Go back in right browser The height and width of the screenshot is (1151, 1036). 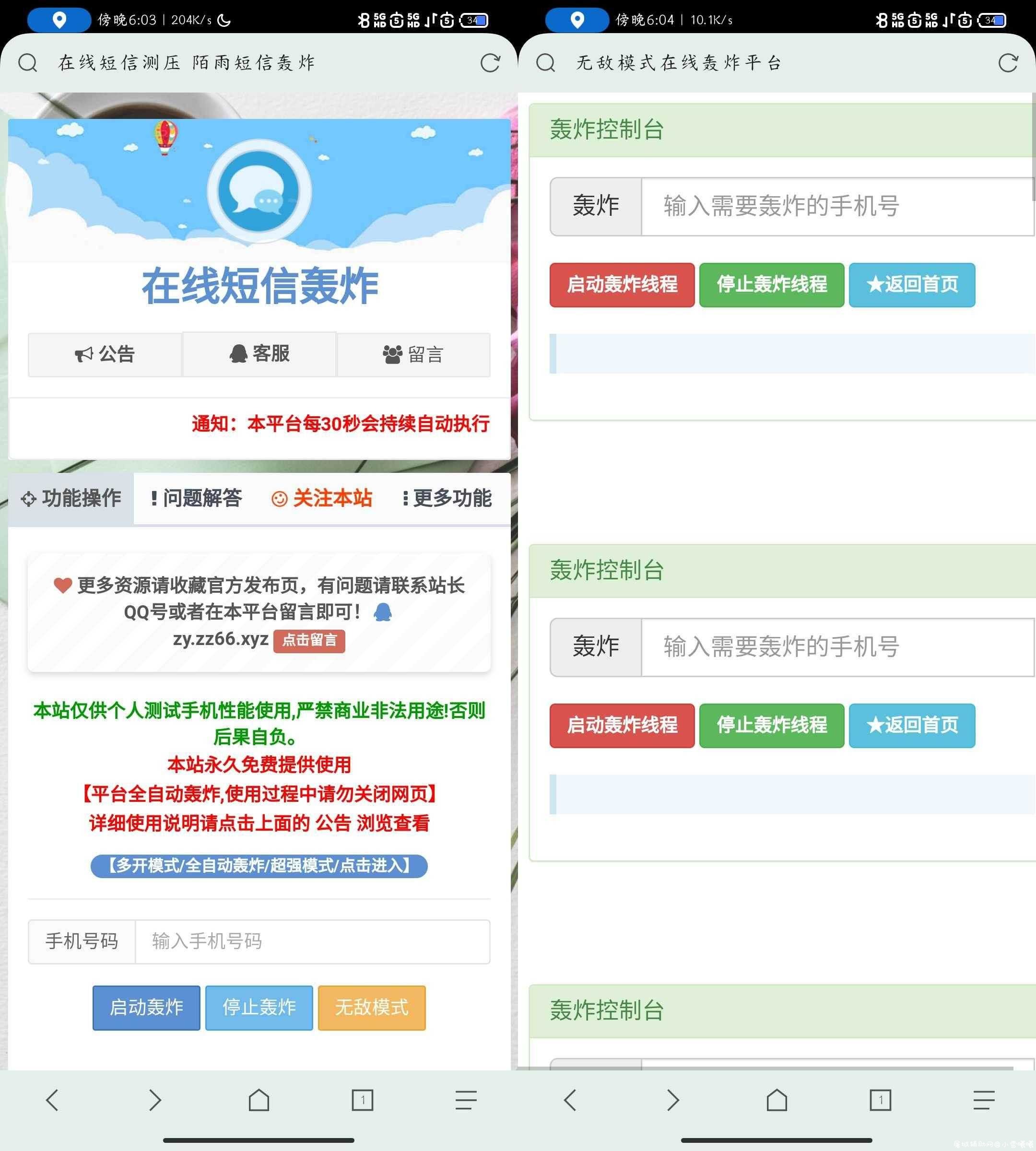570,1100
